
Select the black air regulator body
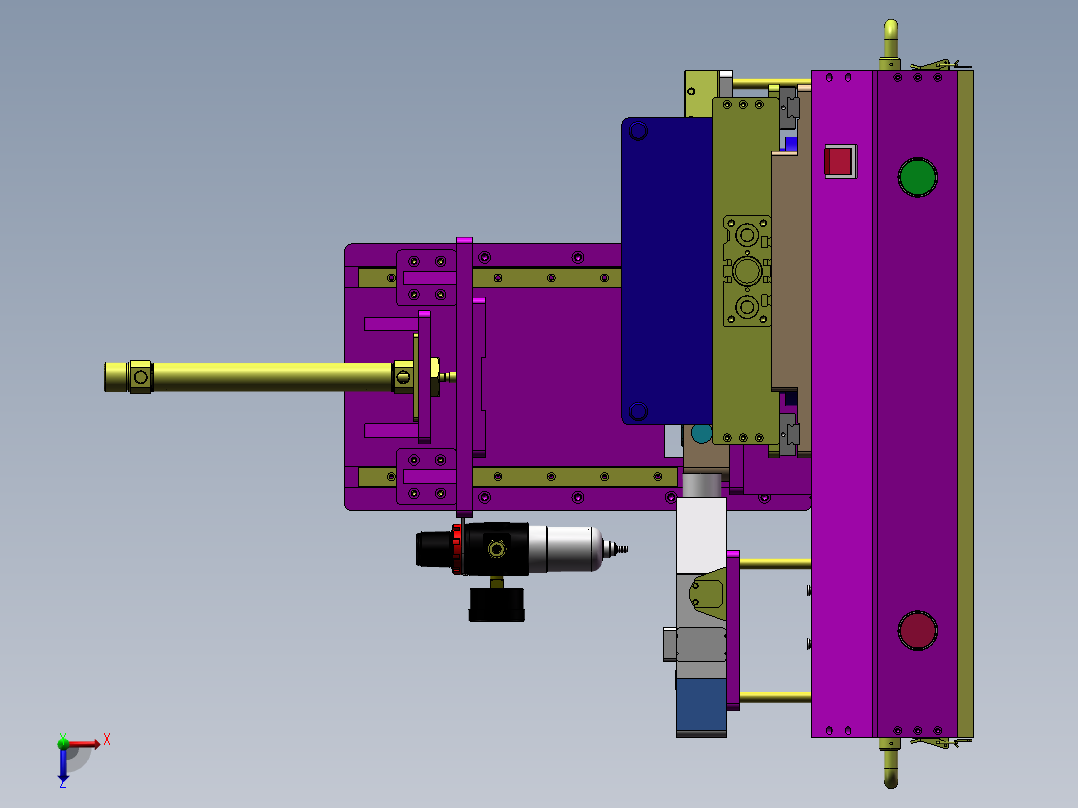[496, 549]
